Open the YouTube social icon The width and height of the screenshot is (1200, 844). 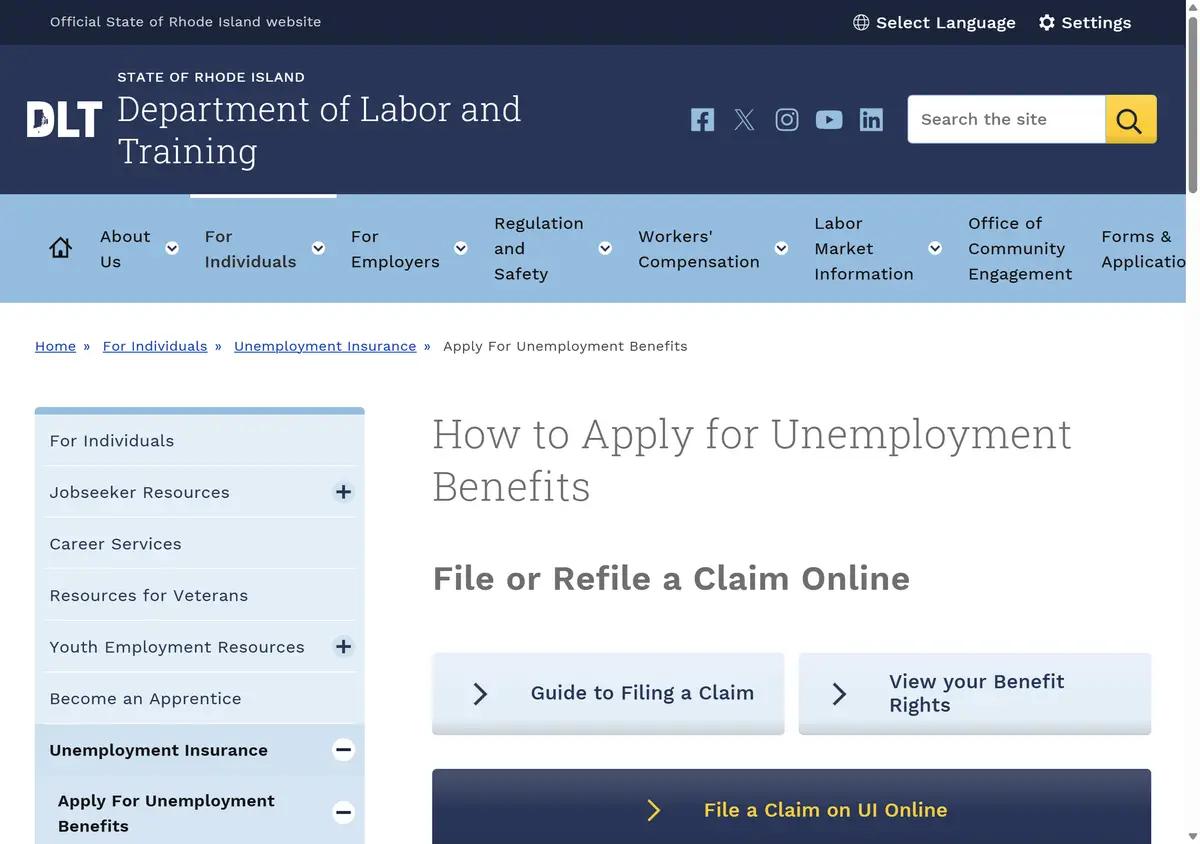[x=829, y=120]
